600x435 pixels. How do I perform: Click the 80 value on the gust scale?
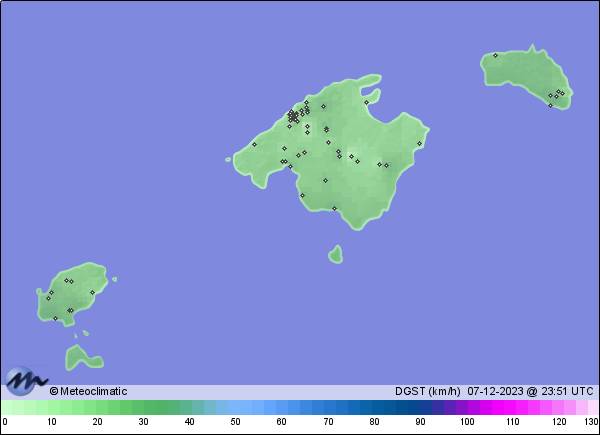[375, 422]
